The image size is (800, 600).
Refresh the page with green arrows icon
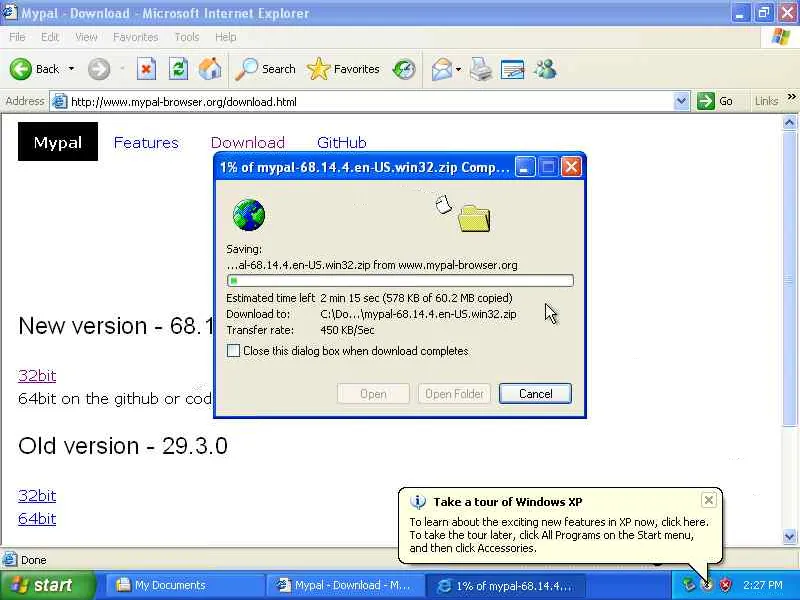[178, 69]
